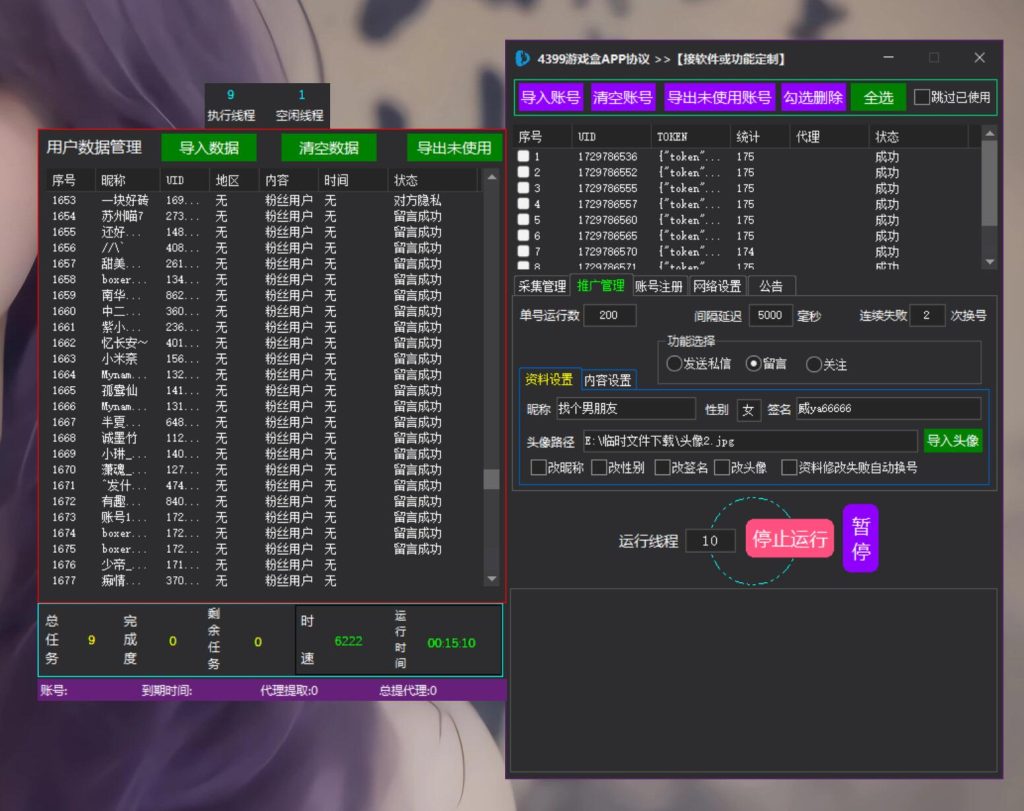The height and width of the screenshot is (811, 1024).
Task: Click 导出未使用 in user data panel
Action: pos(454,148)
